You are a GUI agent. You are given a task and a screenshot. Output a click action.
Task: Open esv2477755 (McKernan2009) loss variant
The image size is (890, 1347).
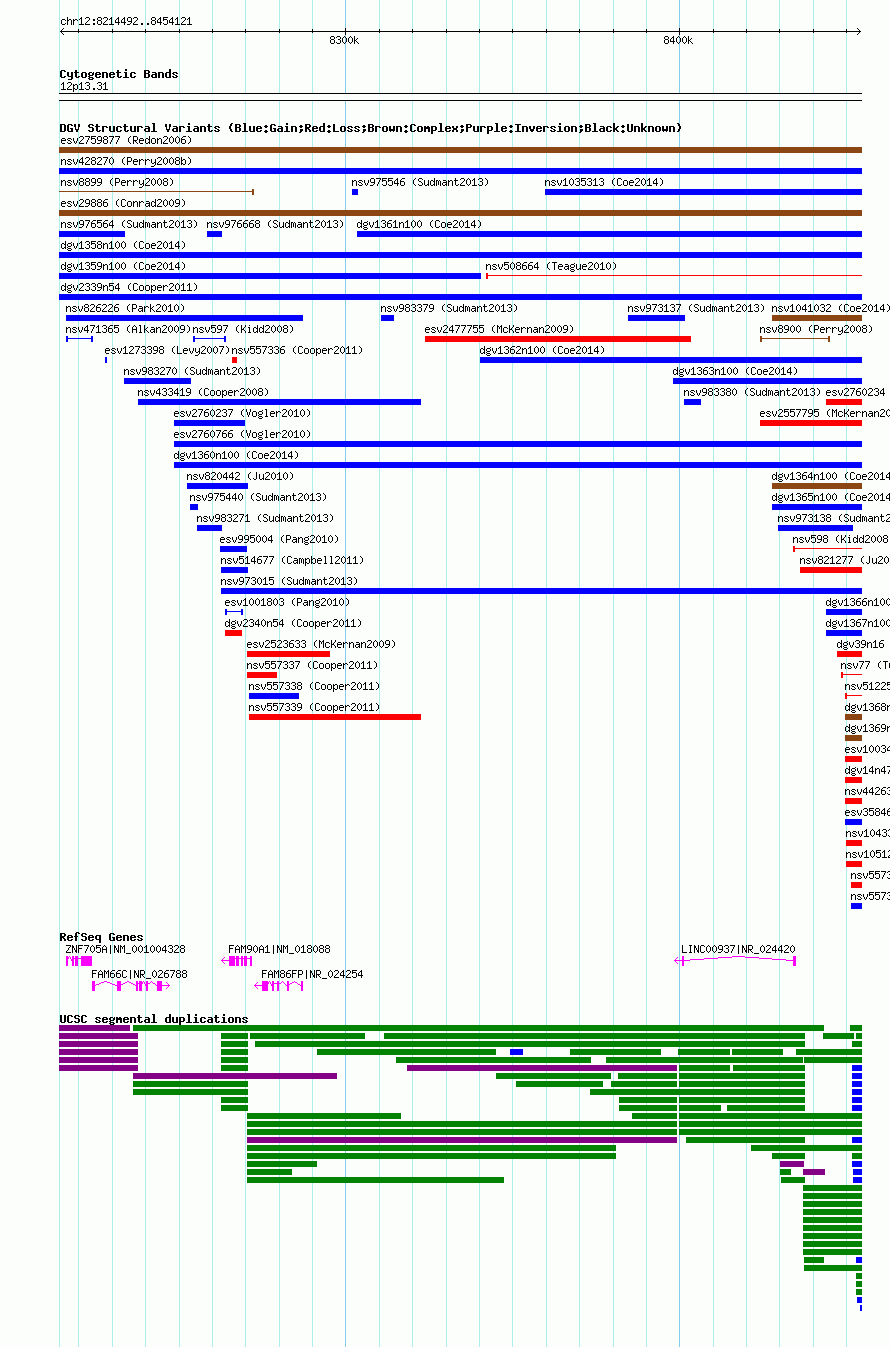click(x=558, y=339)
